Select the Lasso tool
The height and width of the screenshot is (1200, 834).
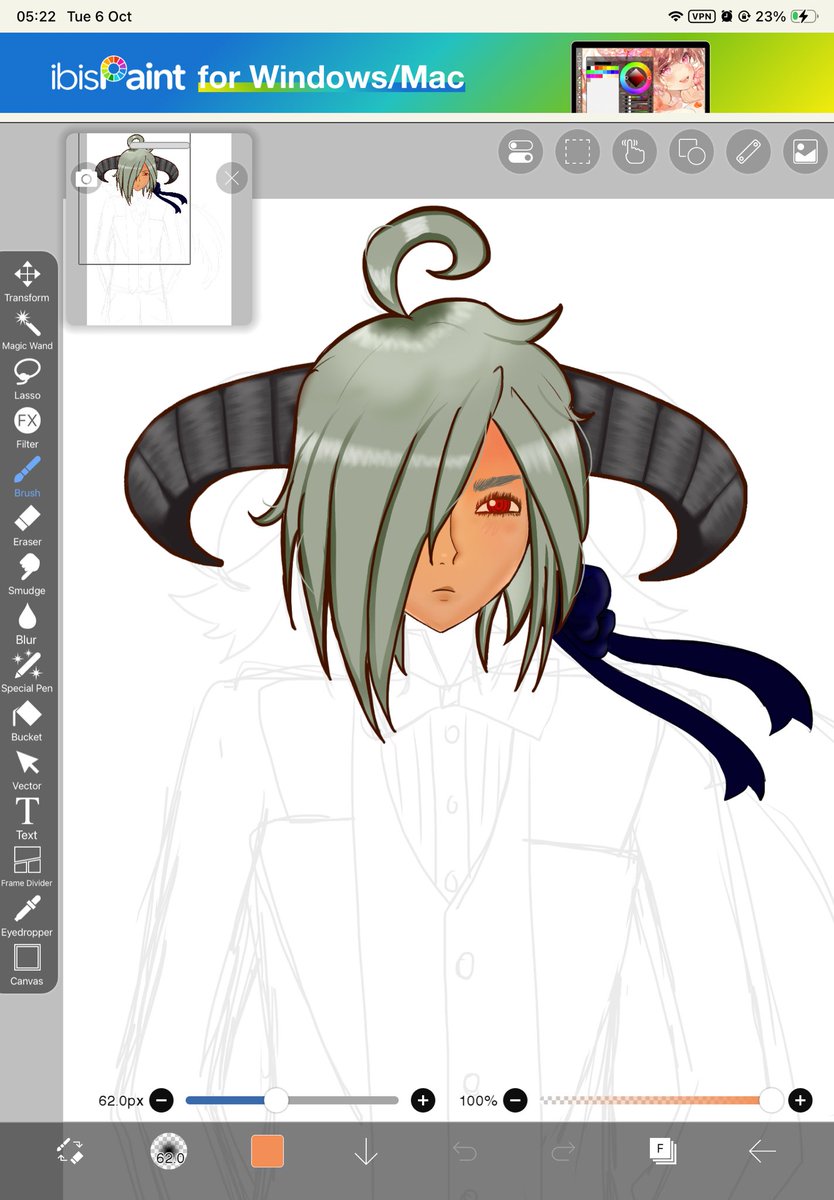(x=27, y=379)
